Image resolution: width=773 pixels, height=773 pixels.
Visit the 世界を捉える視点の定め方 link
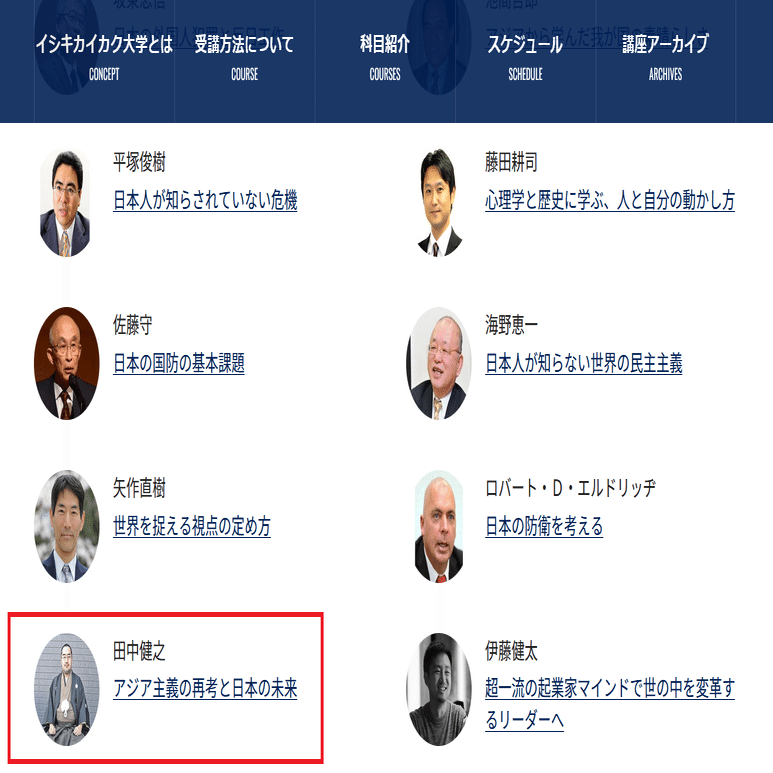(192, 526)
